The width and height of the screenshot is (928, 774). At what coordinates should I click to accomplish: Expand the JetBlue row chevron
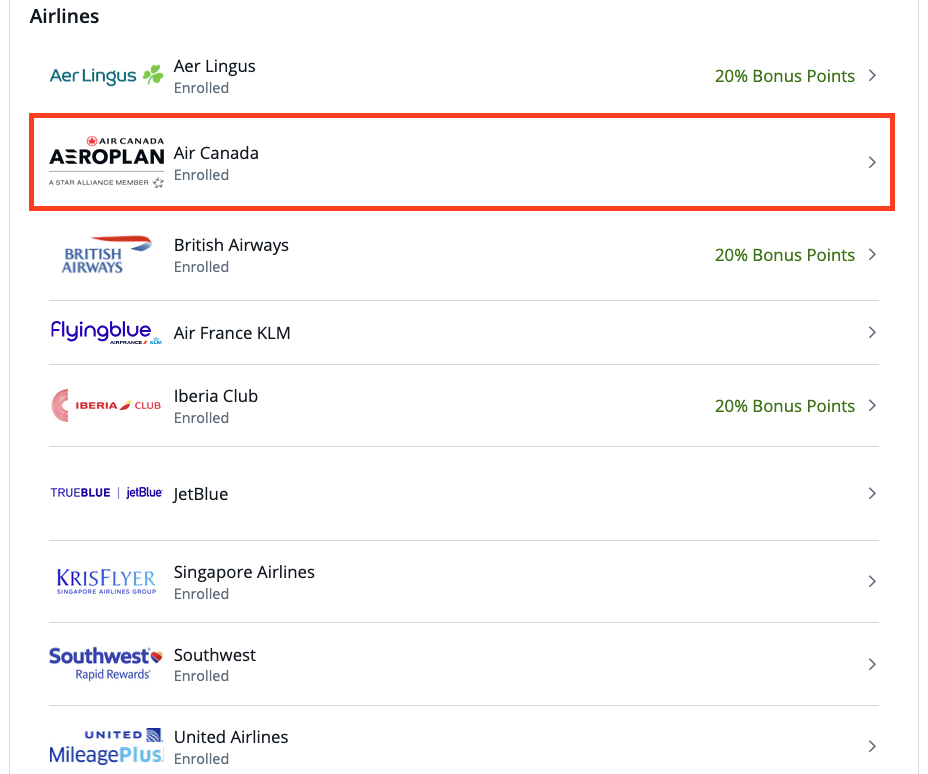pos(871,493)
